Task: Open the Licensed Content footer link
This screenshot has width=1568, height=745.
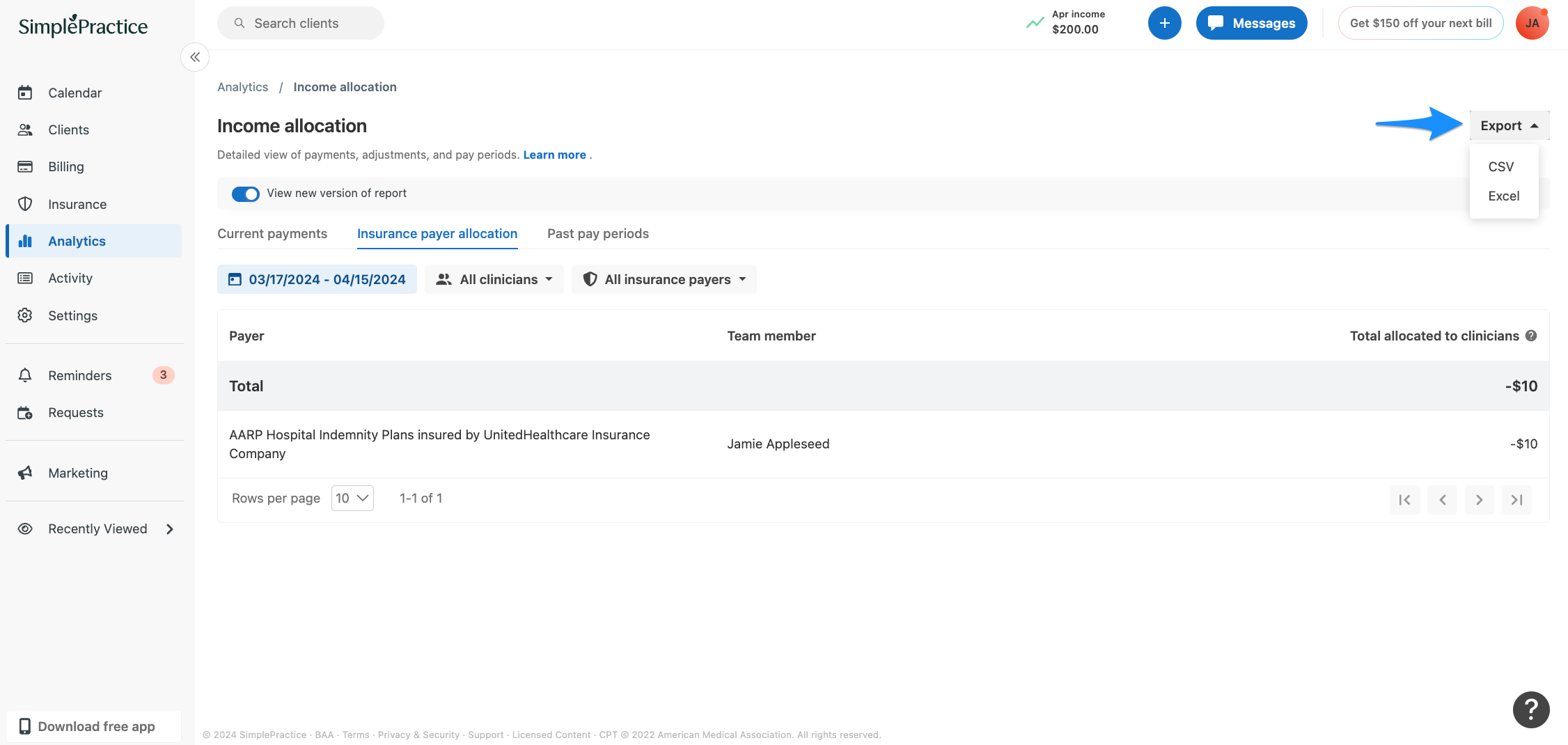Action: point(551,735)
